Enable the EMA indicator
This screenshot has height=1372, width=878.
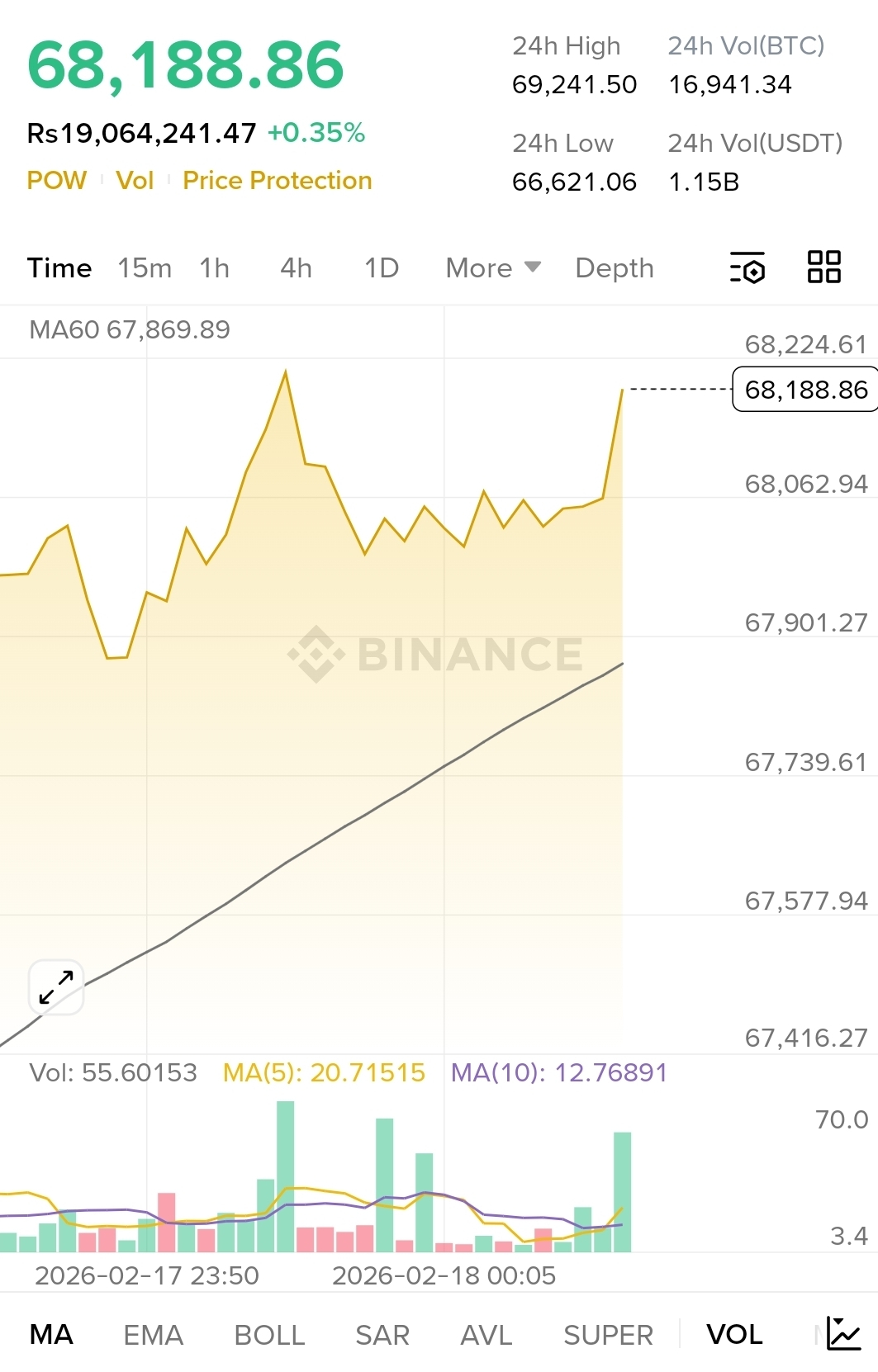click(153, 1335)
